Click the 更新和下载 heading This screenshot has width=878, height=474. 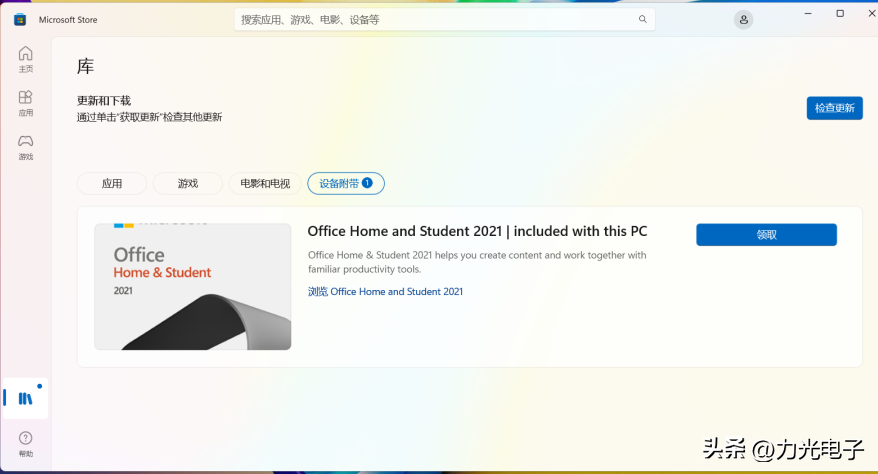coord(104,101)
